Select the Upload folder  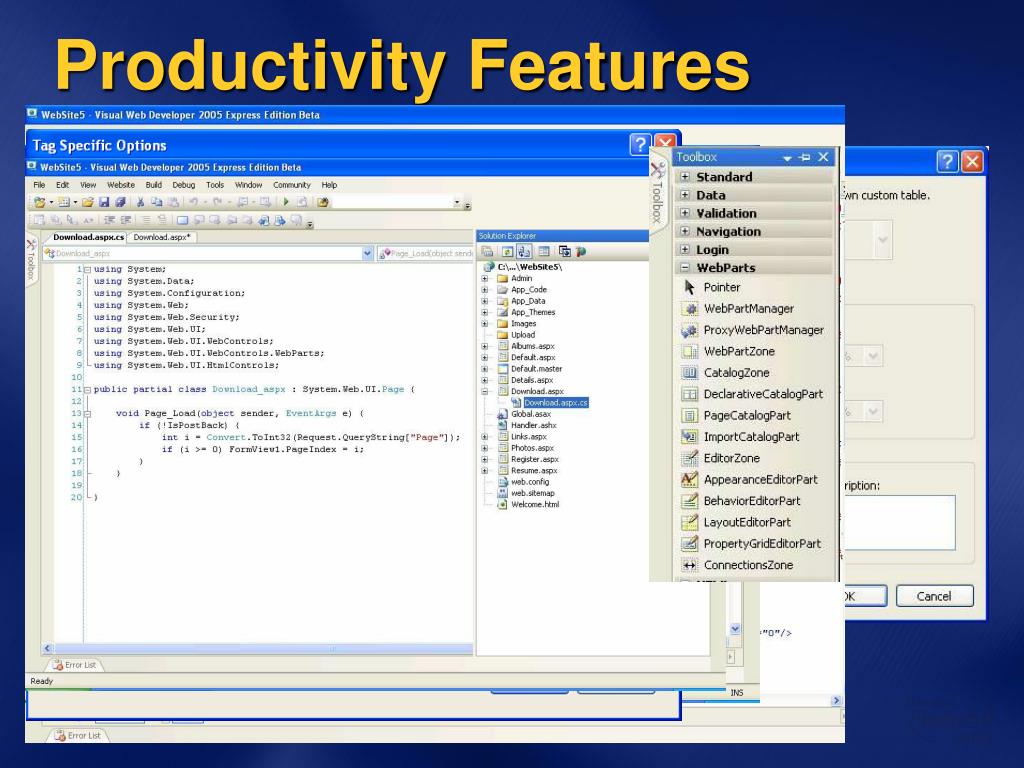click(522, 335)
